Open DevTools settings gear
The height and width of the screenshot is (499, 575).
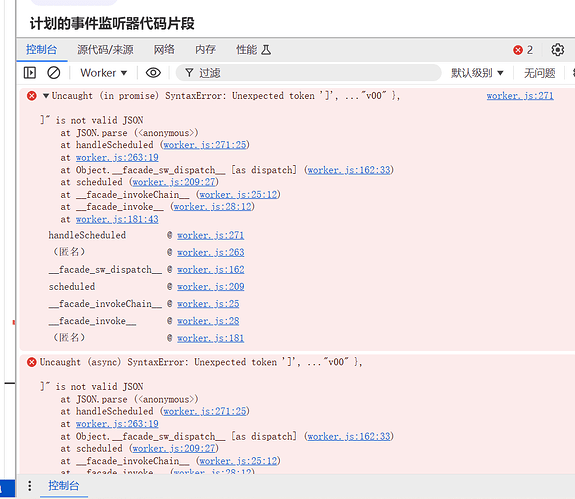557,49
